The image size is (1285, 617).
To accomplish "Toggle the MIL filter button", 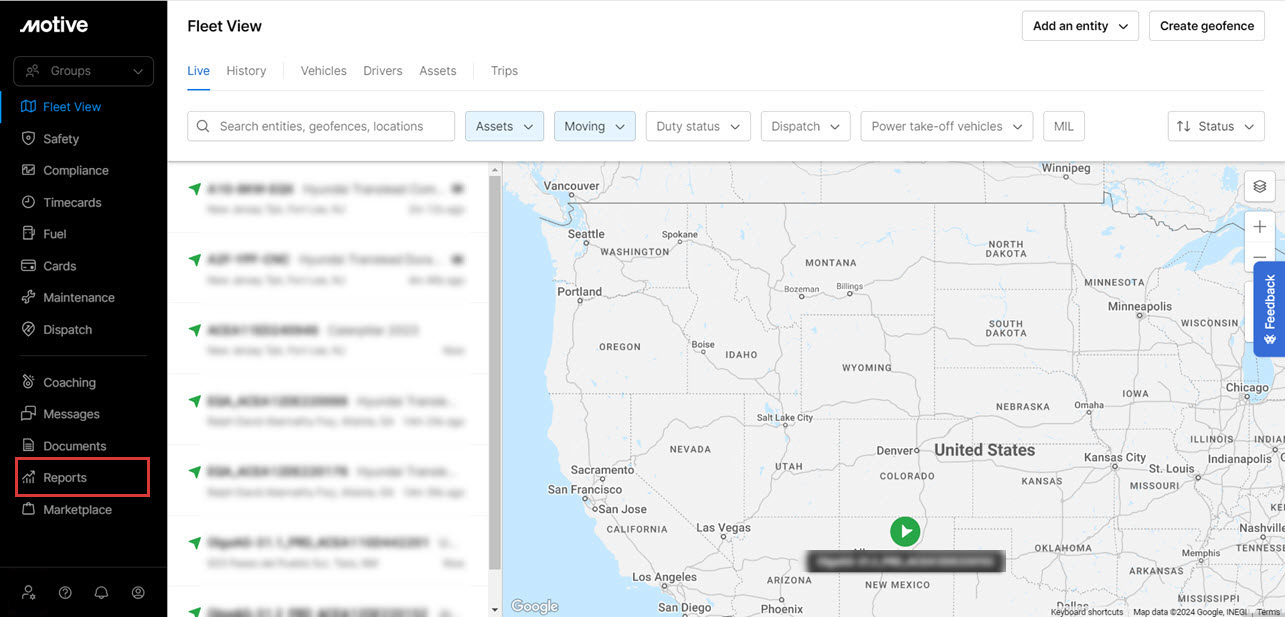I will click(x=1063, y=126).
